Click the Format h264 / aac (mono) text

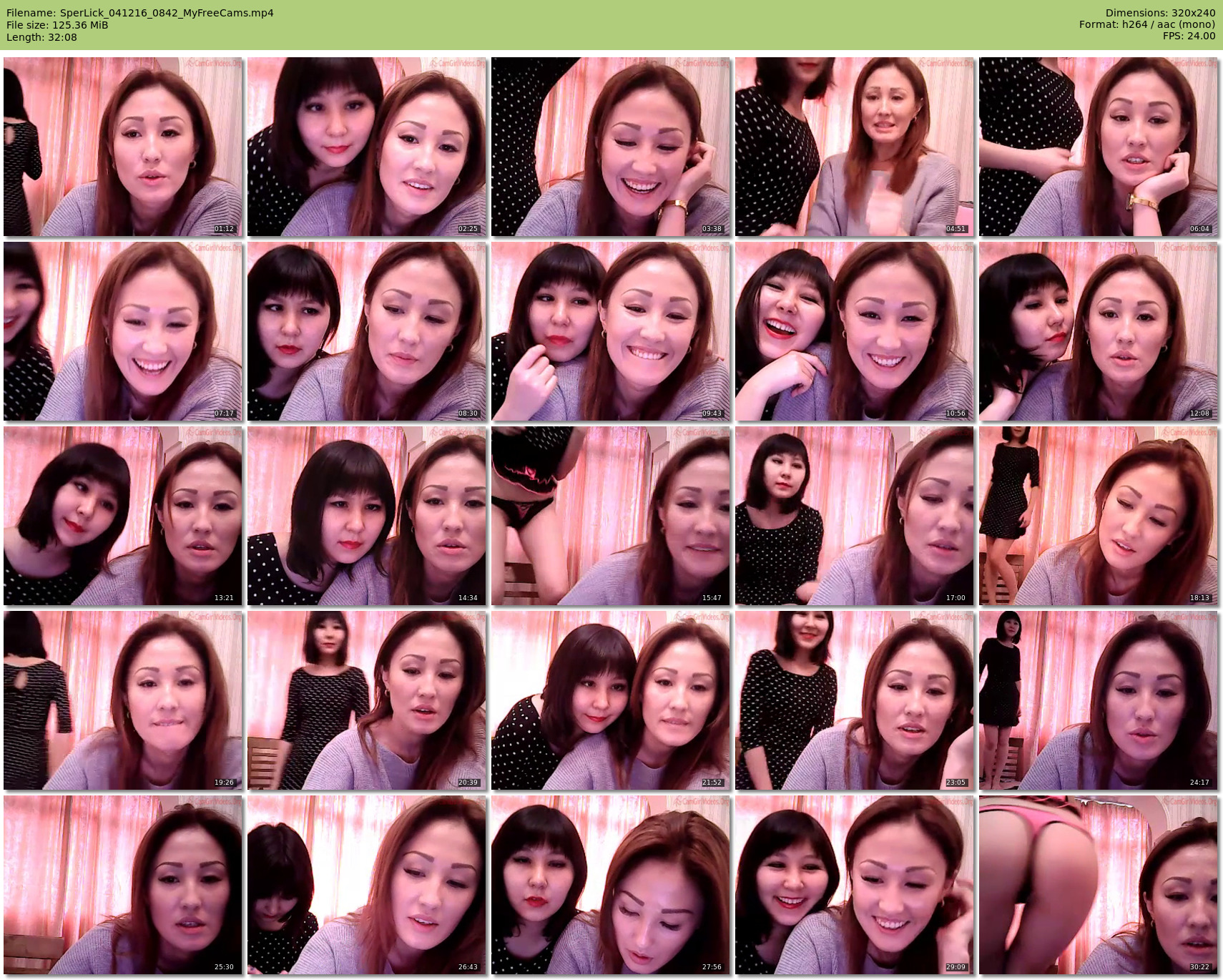[x=1147, y=25]
